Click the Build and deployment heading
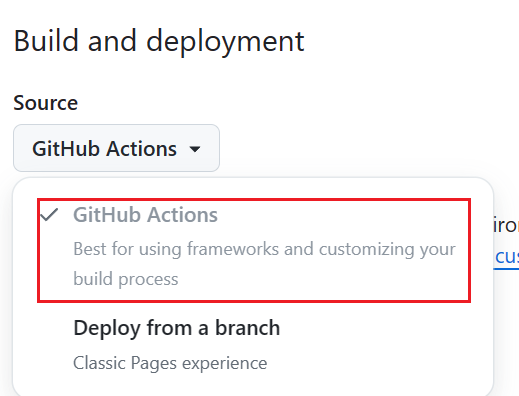Screen dimensions: 519x396 pyautogui.click(x=159, y=42)
